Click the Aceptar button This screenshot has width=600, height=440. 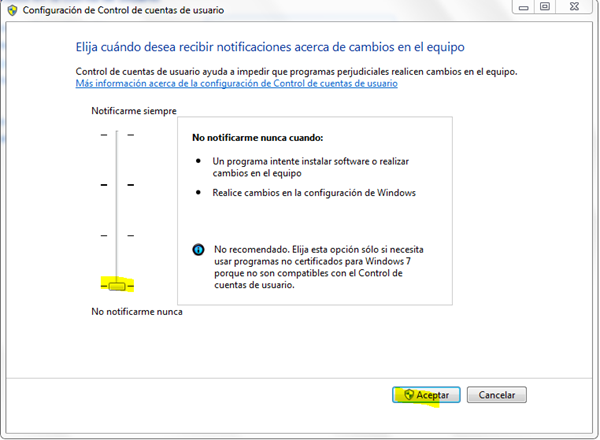(426, 395)
